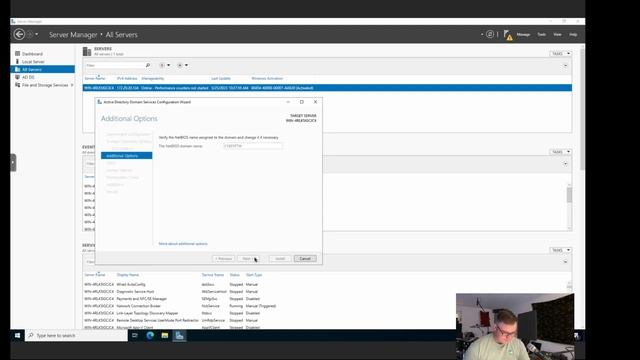640x360 pixels.
Task: Open the Windows Start menu
Action: (x=17, y=336)
